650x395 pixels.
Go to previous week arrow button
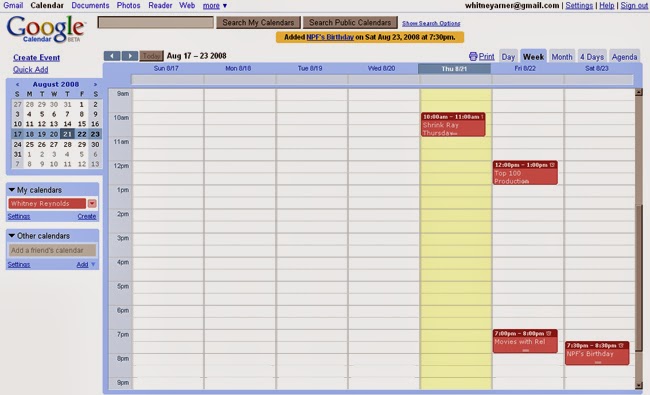point(112,56)
